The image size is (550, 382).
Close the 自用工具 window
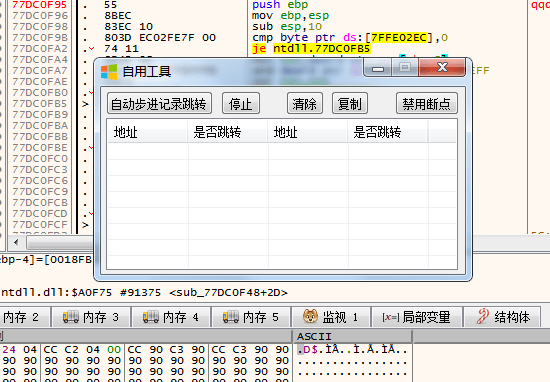pos(442,67)
